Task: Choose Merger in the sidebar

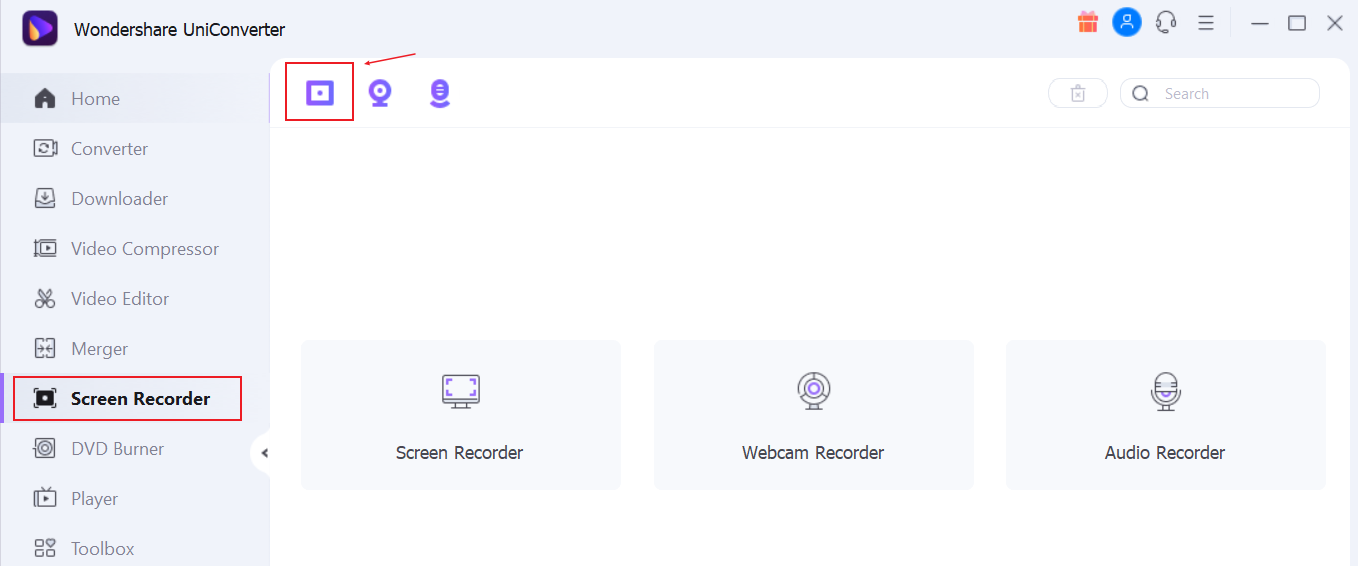Action: [x=99, y=349]
